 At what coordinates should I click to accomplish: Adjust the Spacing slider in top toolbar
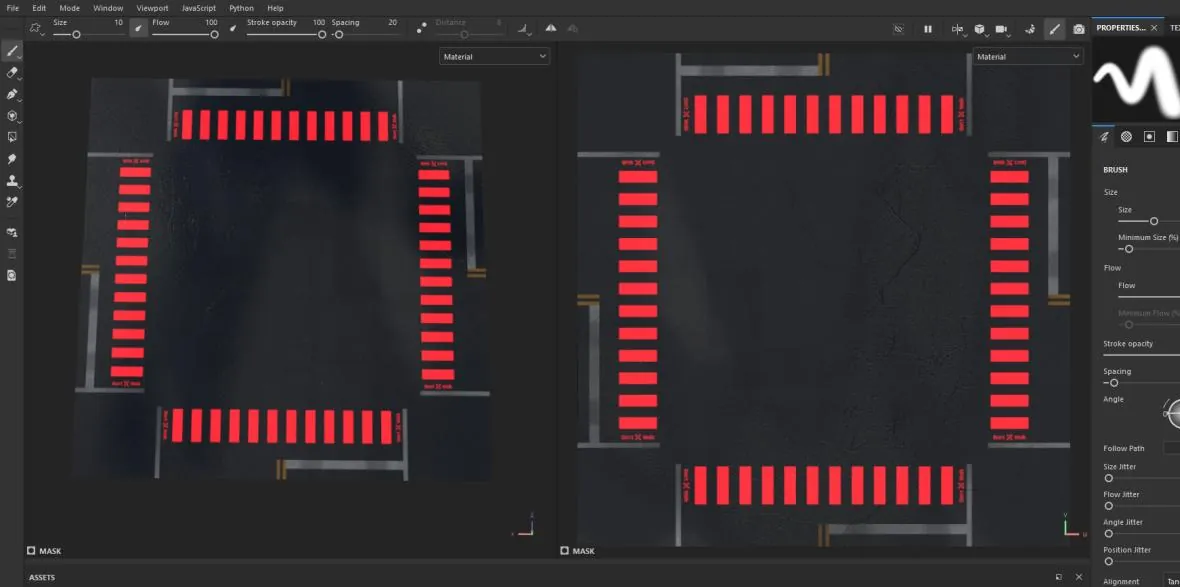(364, 35)
